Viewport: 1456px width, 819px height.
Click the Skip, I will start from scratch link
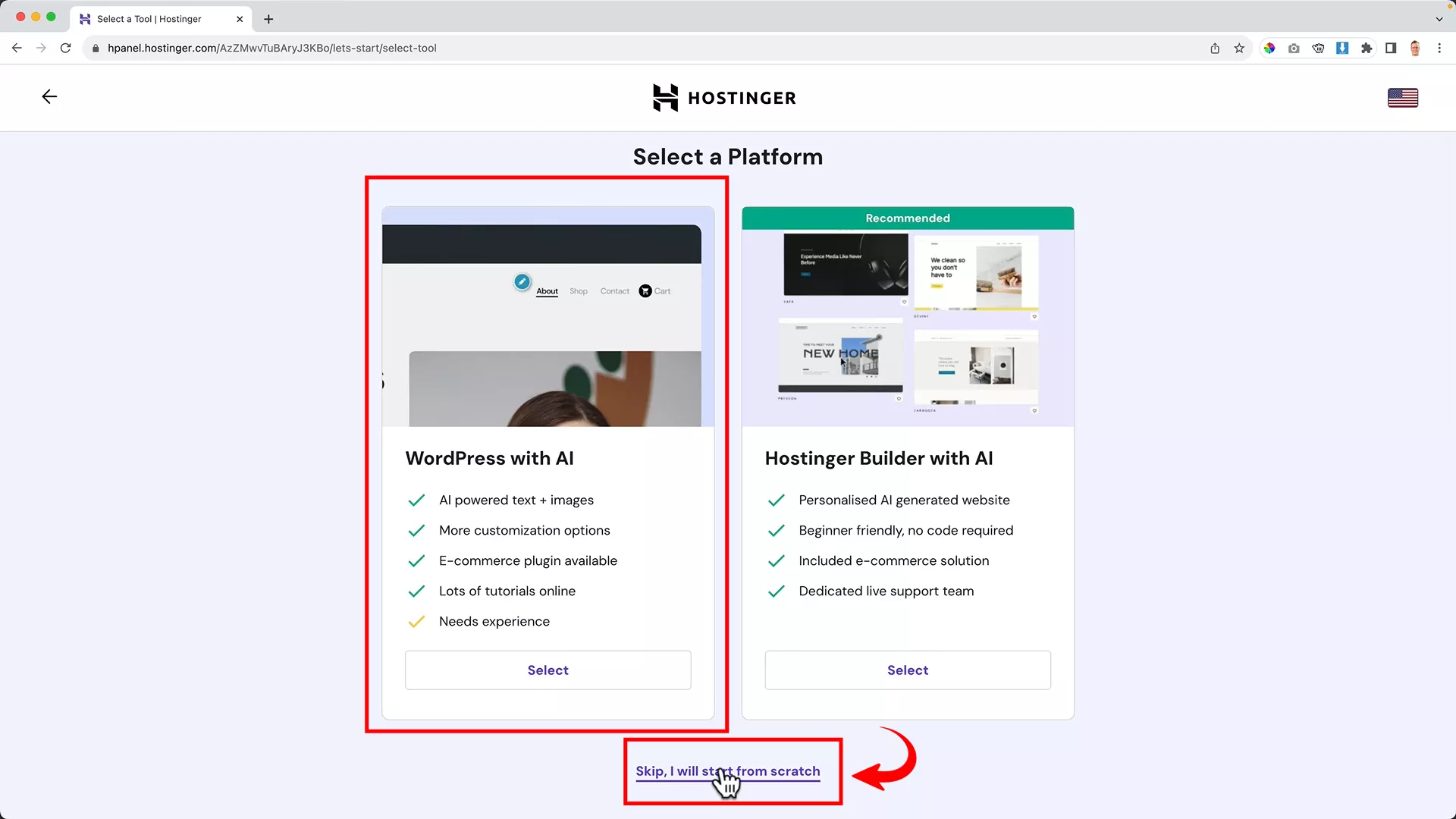tap(728, 770)
